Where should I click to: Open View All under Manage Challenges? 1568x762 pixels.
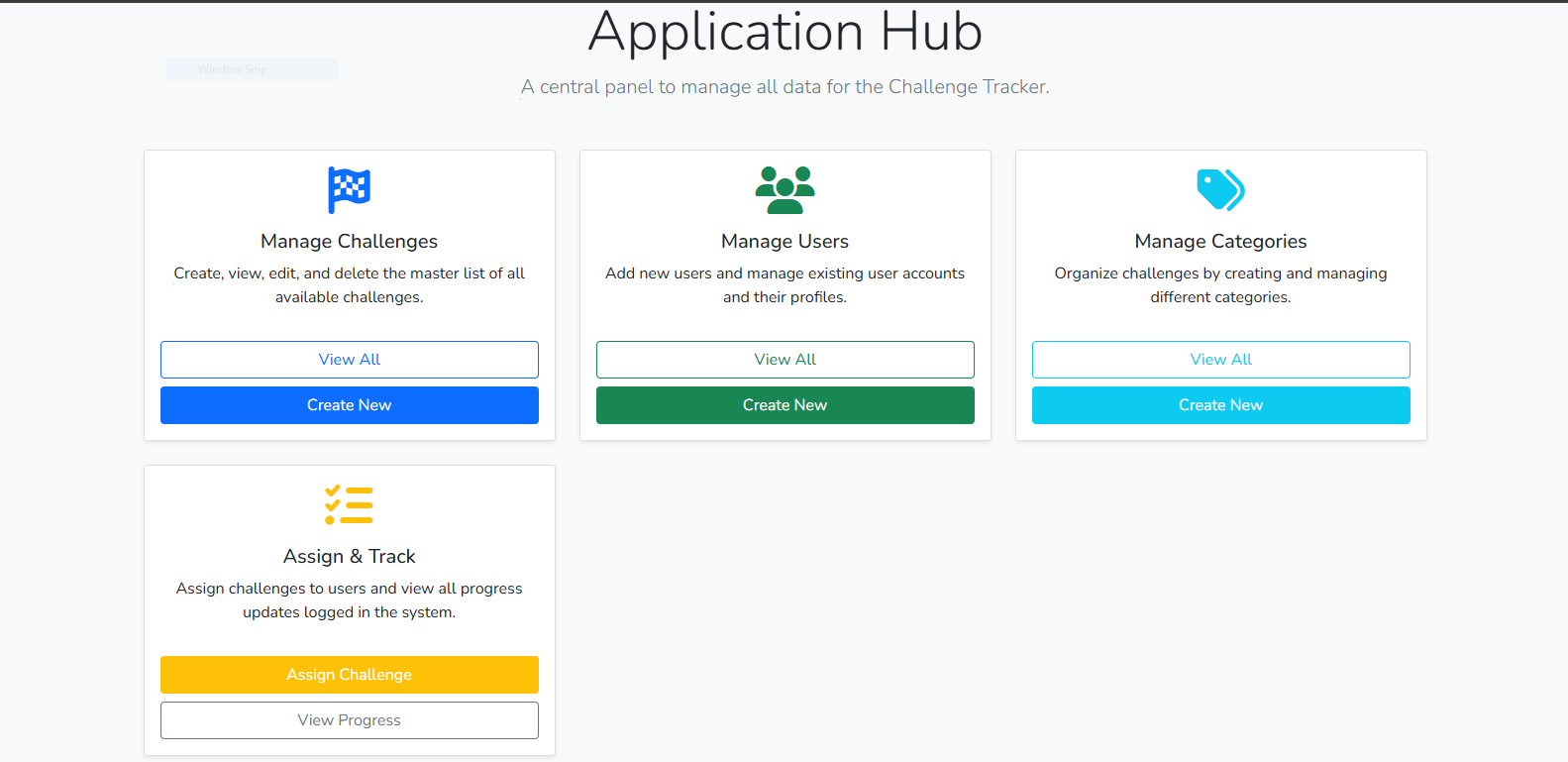click(x=349, y=360)
